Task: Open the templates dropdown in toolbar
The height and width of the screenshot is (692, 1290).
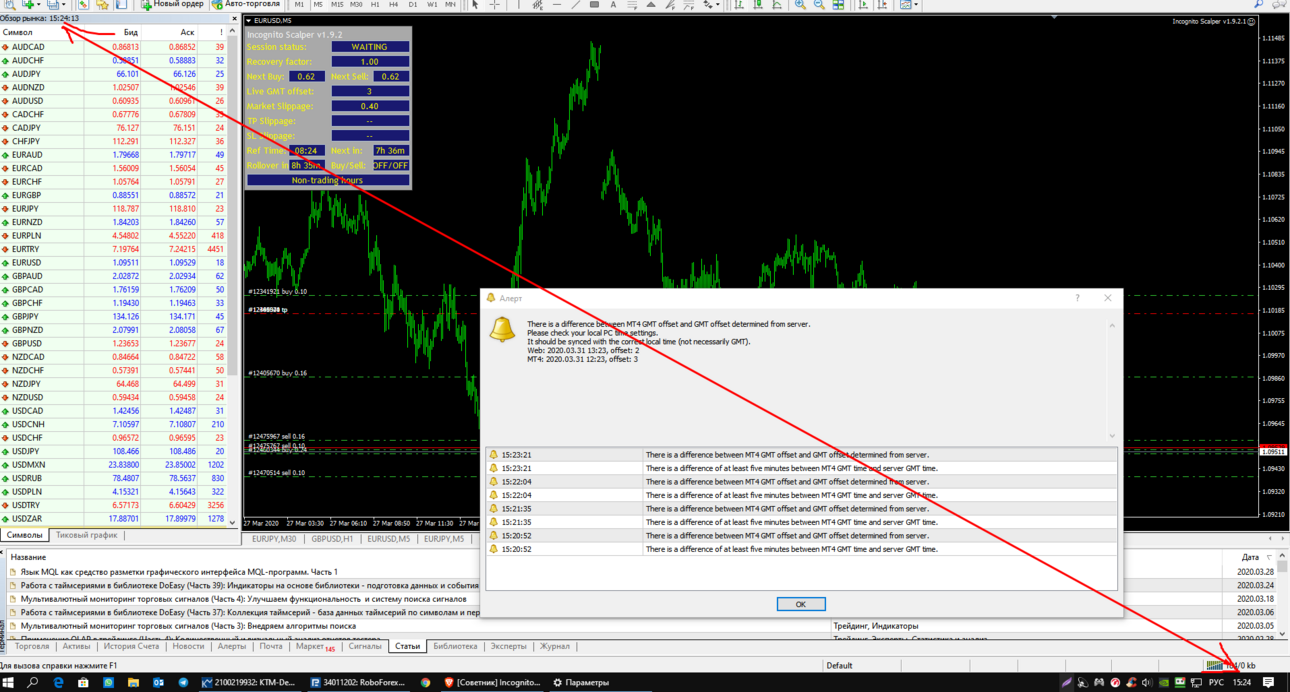Action: pos(909,4)
